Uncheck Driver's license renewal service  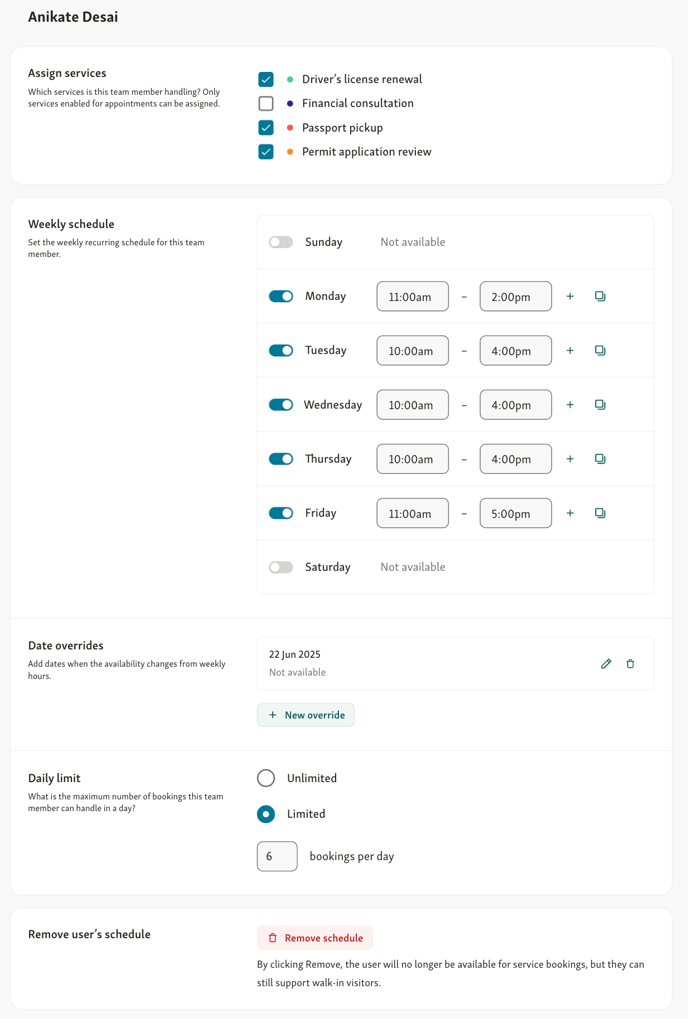click(x=266, y=79)
